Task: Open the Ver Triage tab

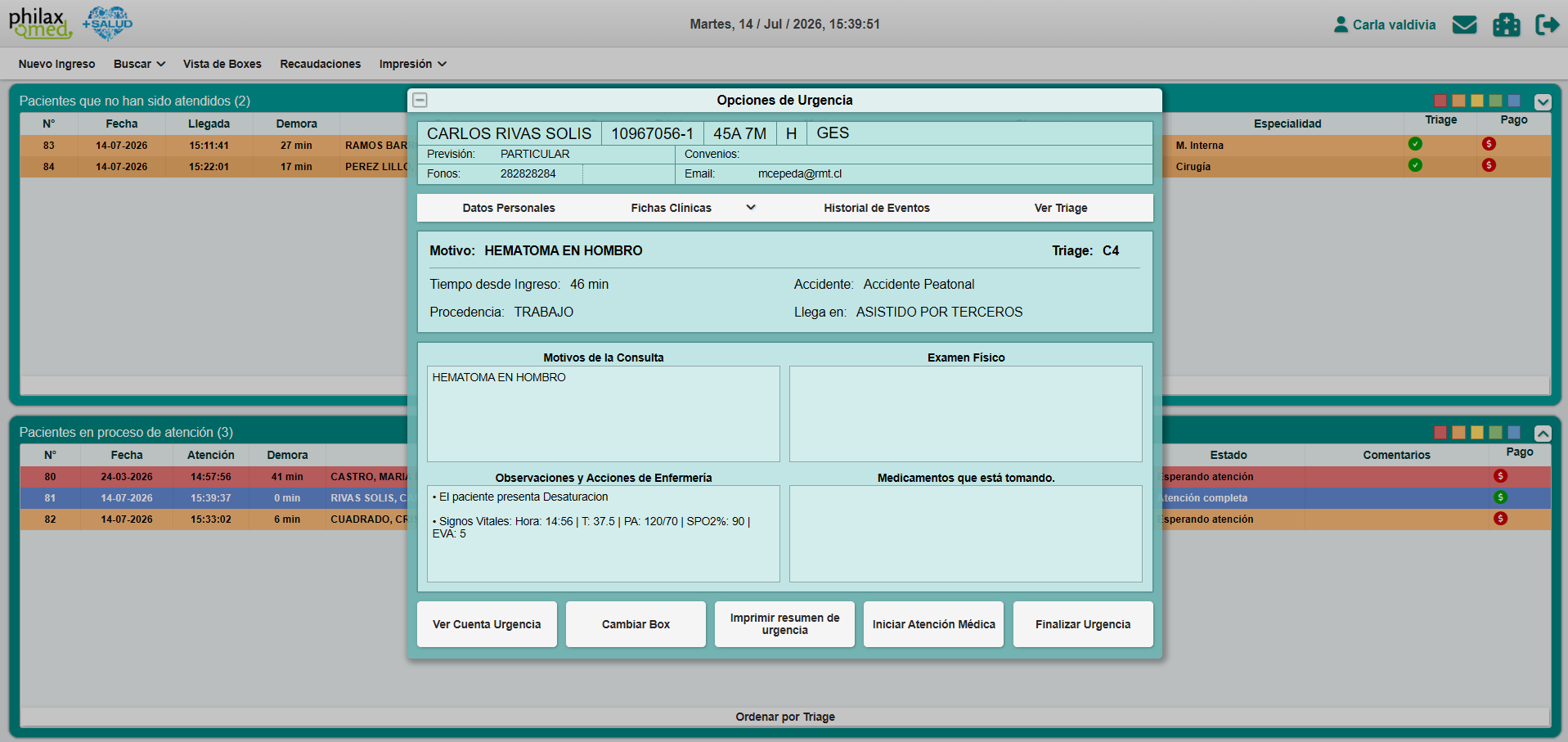Action: (1061, 208)
